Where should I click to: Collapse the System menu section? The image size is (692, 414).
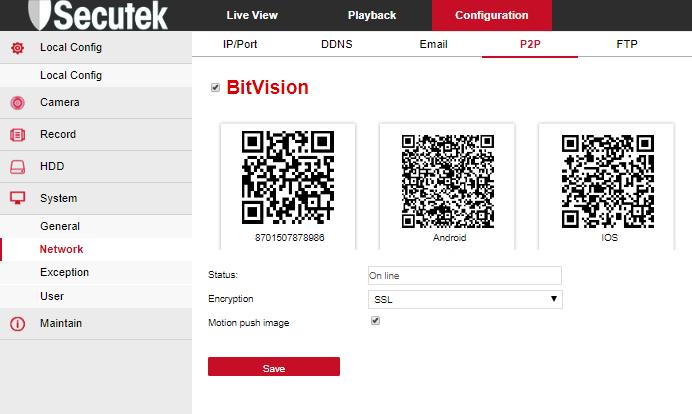coord(96,199)
